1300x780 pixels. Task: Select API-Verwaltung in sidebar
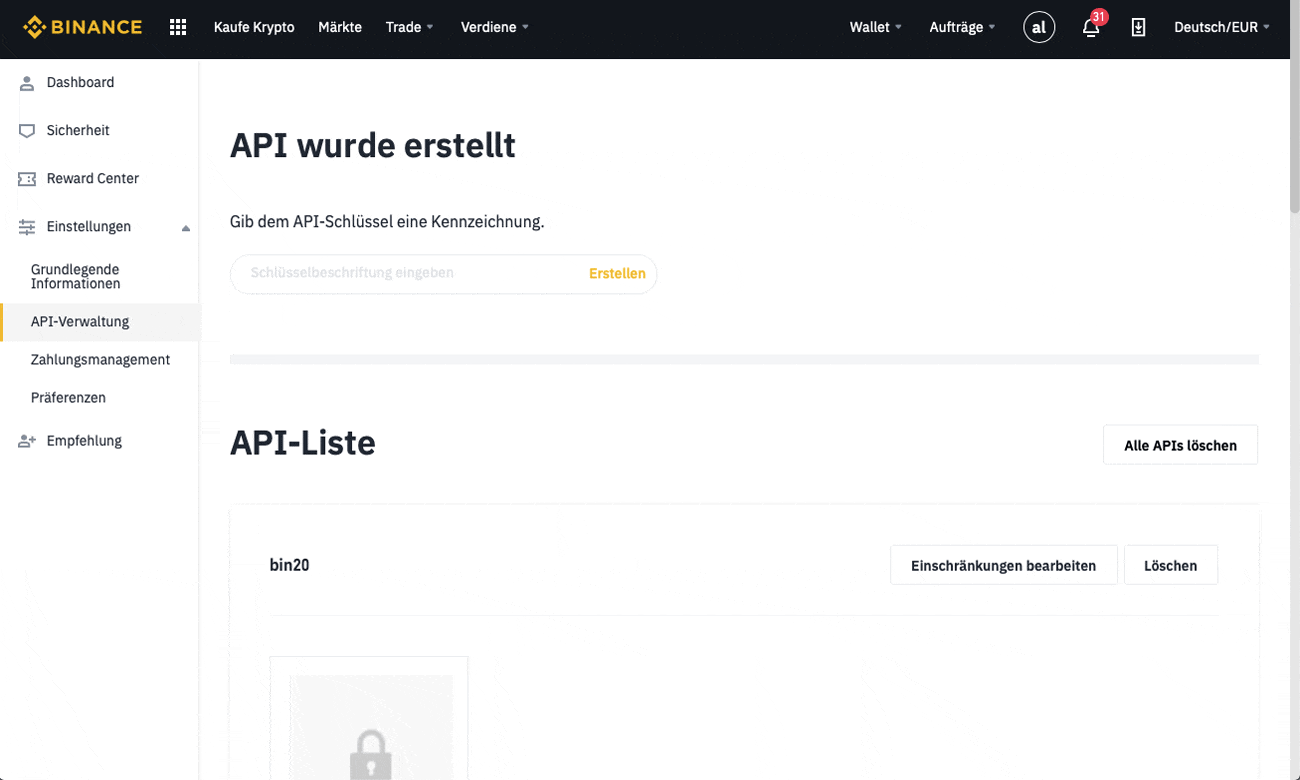click(80, 322)
